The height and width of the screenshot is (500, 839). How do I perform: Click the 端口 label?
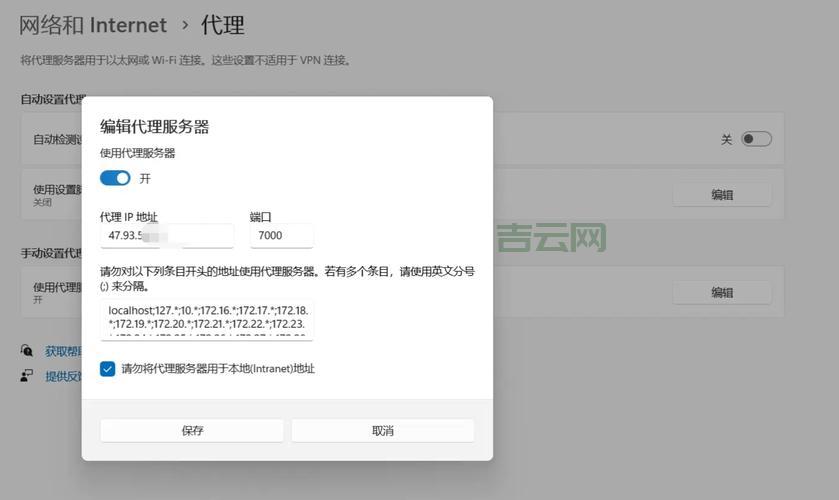point(261,217)
